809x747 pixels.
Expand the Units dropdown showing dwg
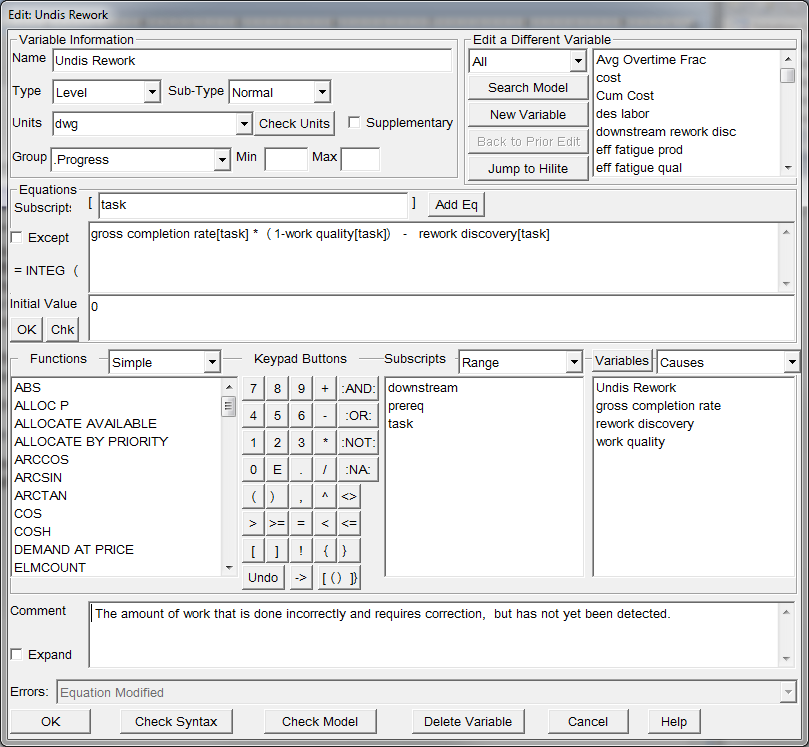click(x=244, y=124)
